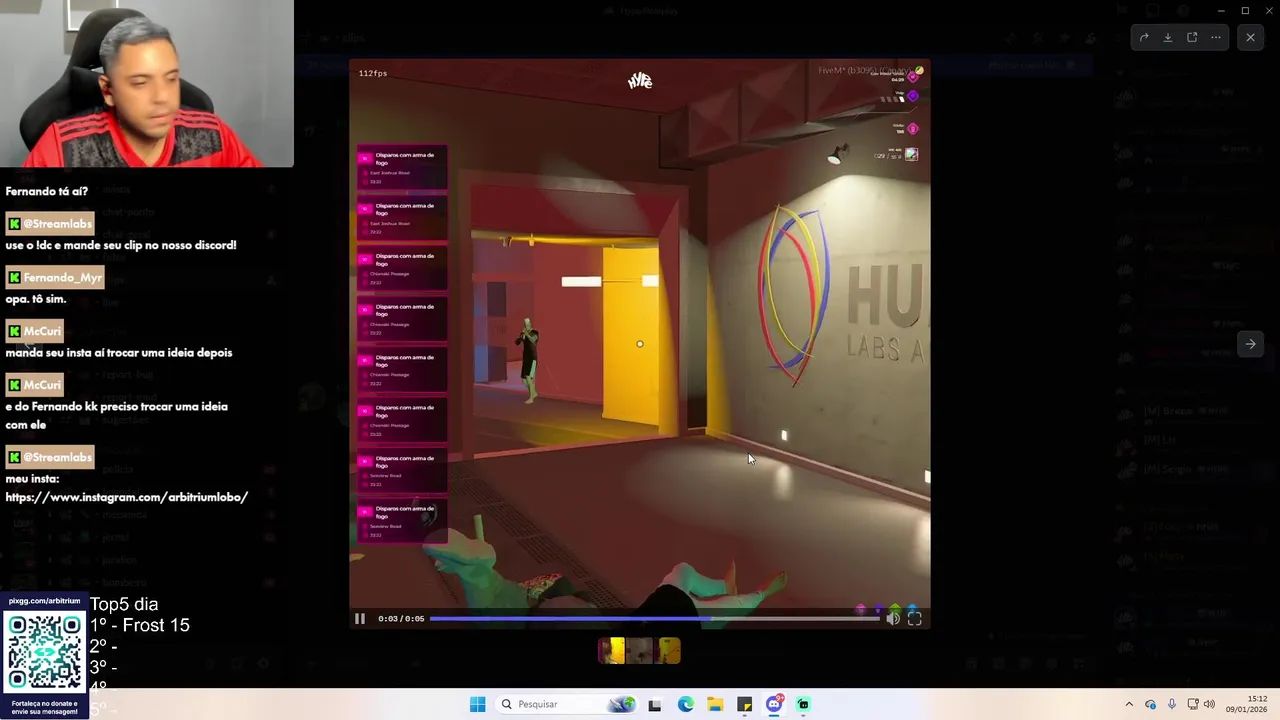This screenshot has height=720, width=1280.
Task: Open Task View on the taskbar
Action: pos(655,704)
